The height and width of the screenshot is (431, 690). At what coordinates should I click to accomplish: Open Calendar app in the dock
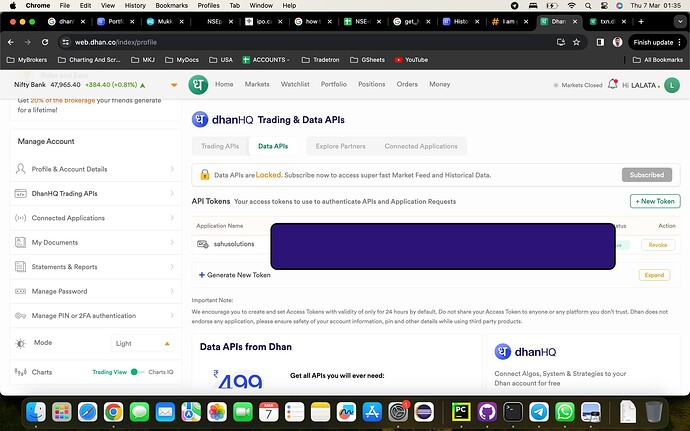click(268, 413)
